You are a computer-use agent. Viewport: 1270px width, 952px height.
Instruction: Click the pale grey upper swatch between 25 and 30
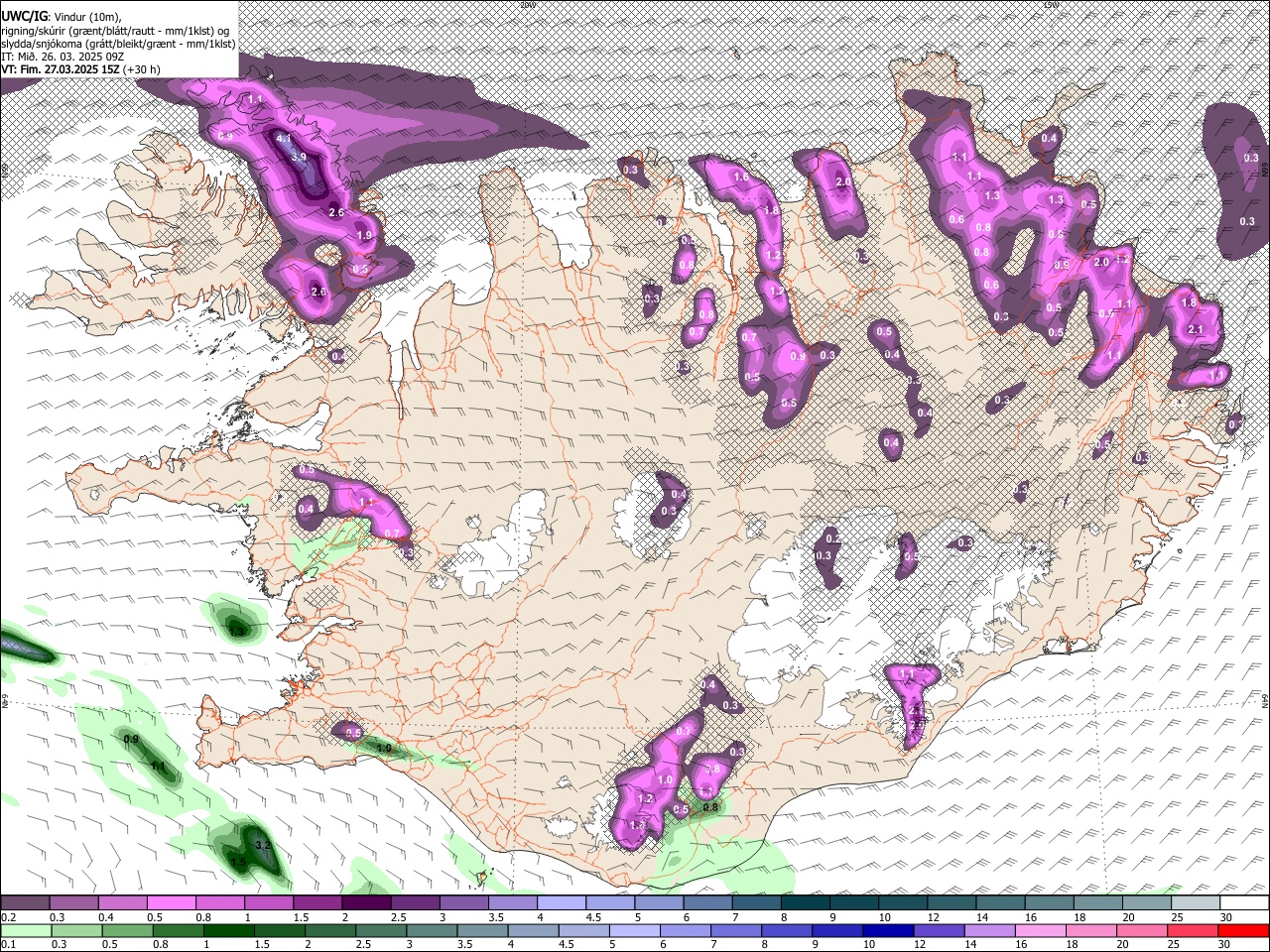pyautogui.click(x=1196, y=902)
